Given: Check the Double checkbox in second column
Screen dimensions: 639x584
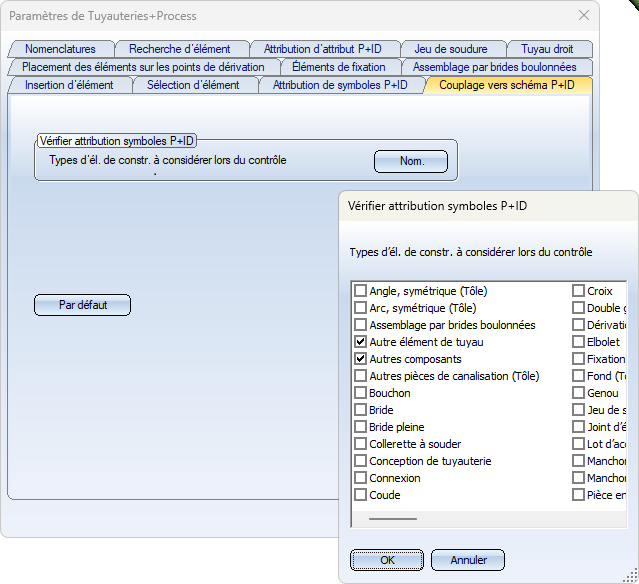Looking at the screenshot, I should point(578,308).
